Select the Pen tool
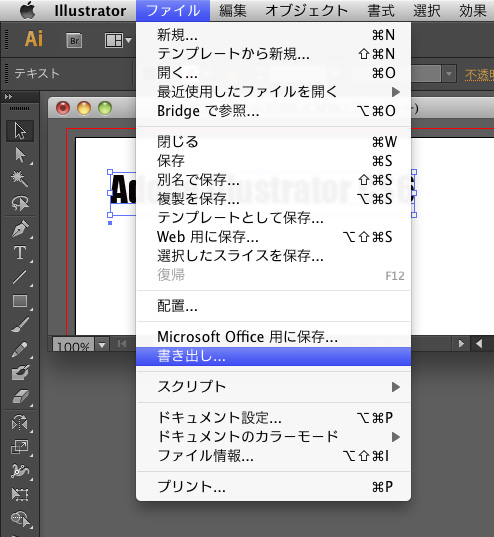 (x=20, y=229)
